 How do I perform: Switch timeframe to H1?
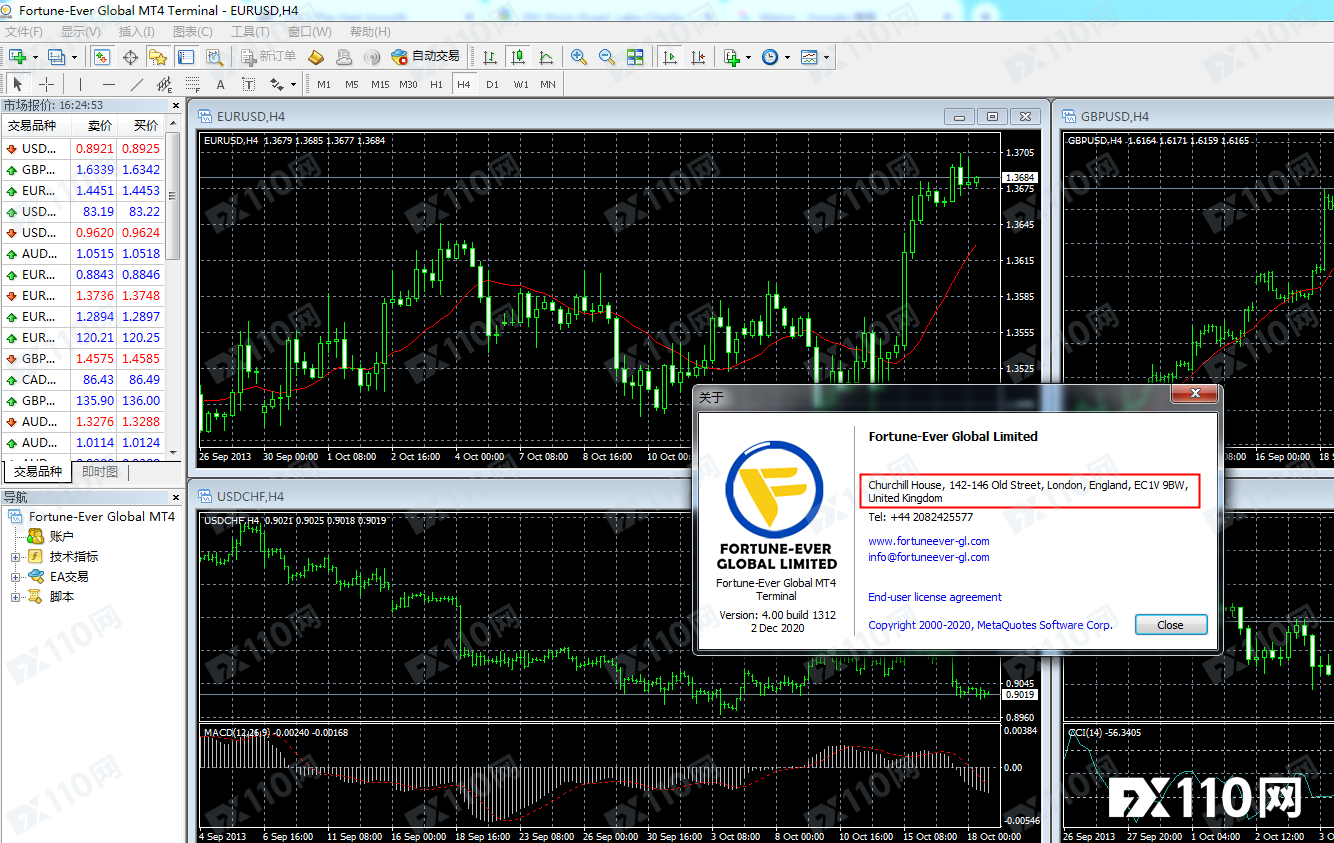[436, 84]
